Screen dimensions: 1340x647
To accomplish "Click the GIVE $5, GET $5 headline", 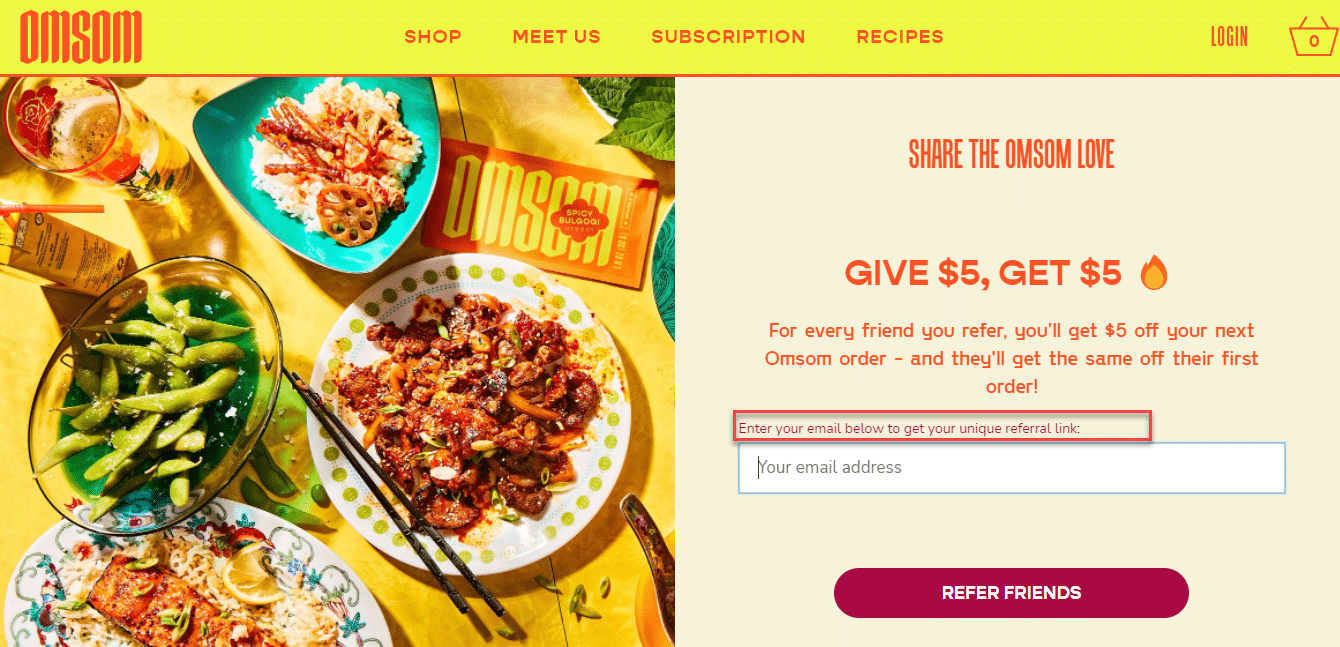I will pos(983,272).
